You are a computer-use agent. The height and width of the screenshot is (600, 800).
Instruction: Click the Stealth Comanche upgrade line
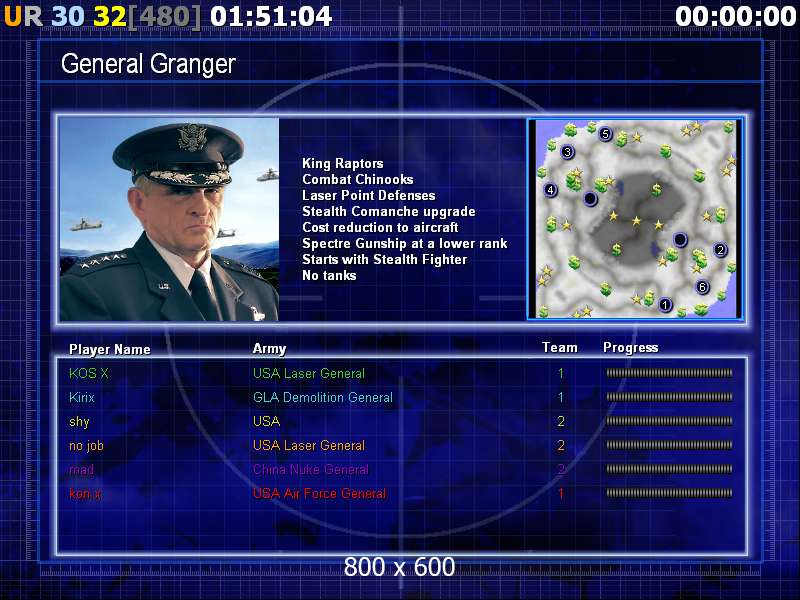pyautogui.click(x=389, y=212)
